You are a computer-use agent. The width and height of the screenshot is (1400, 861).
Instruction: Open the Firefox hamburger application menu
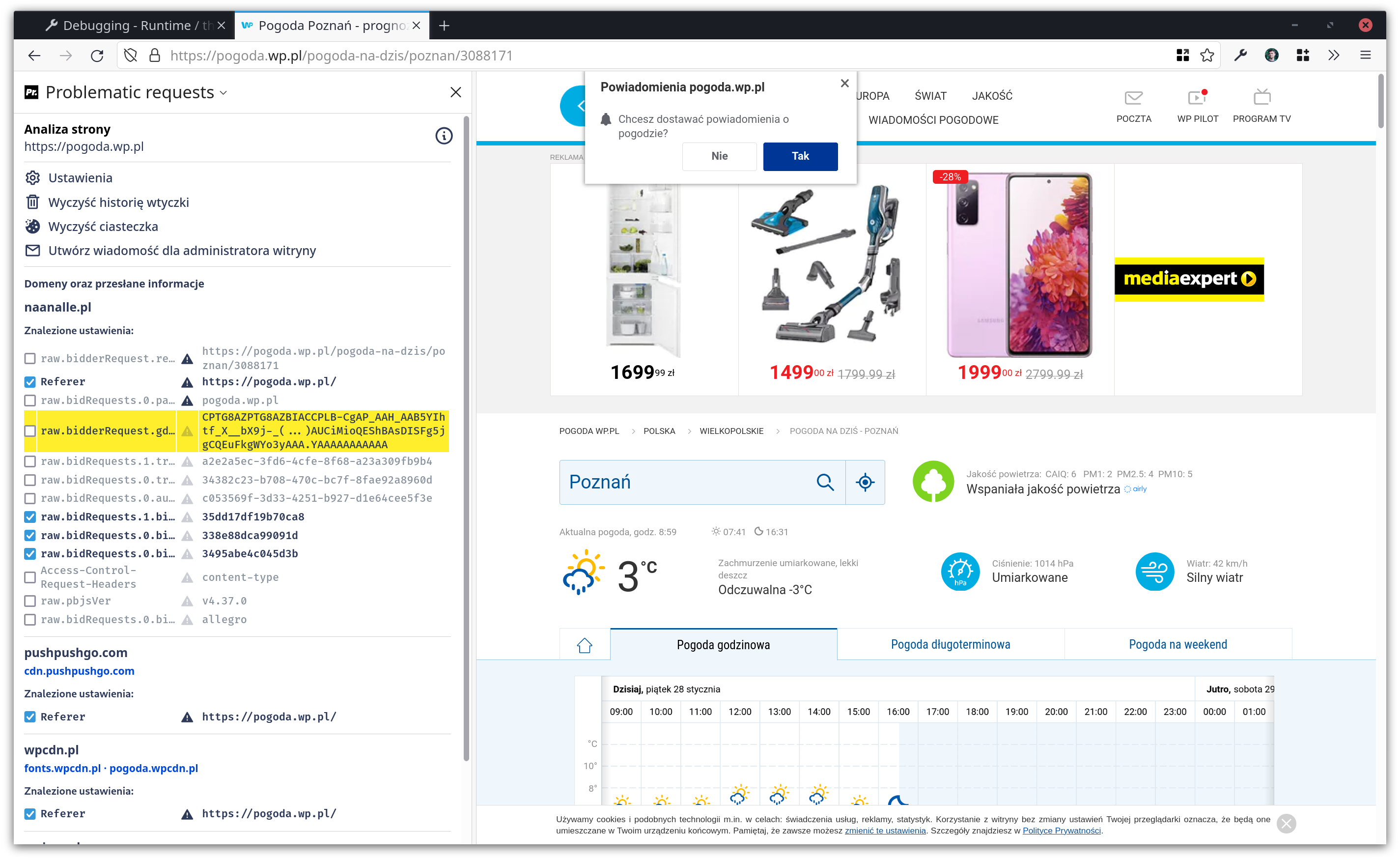tap(1365, 55)
